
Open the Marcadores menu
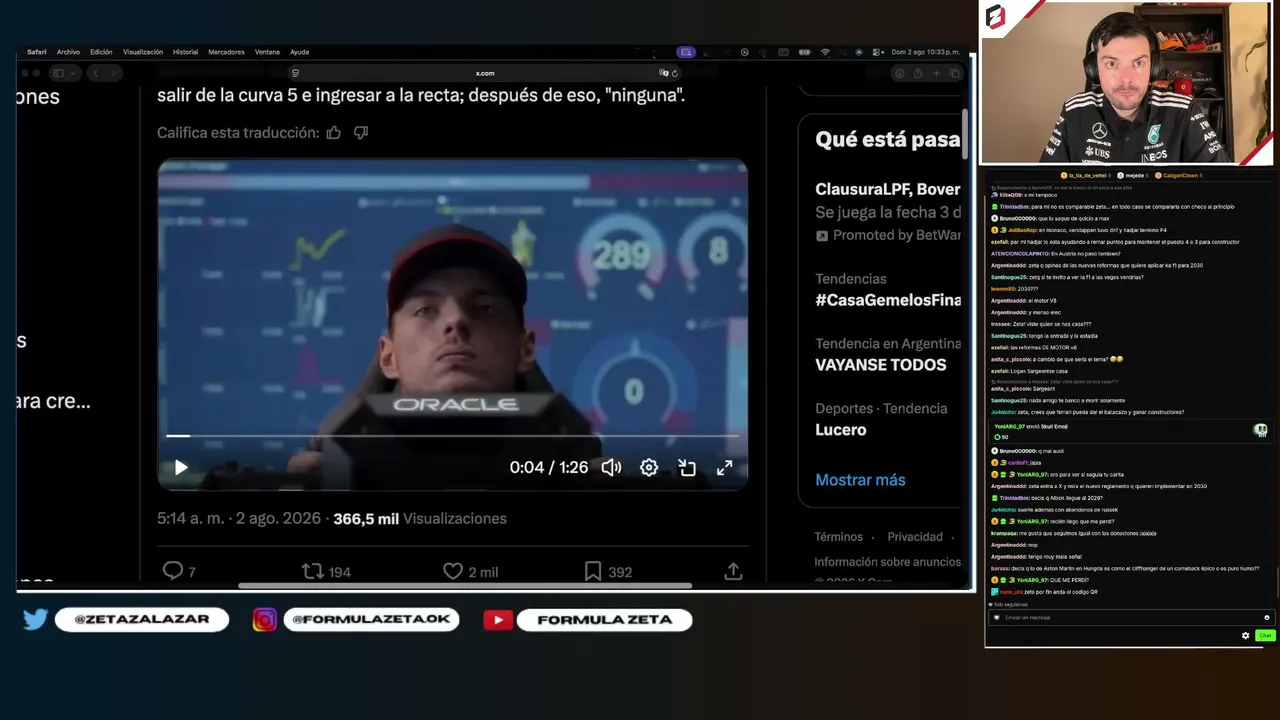point(226,52)
